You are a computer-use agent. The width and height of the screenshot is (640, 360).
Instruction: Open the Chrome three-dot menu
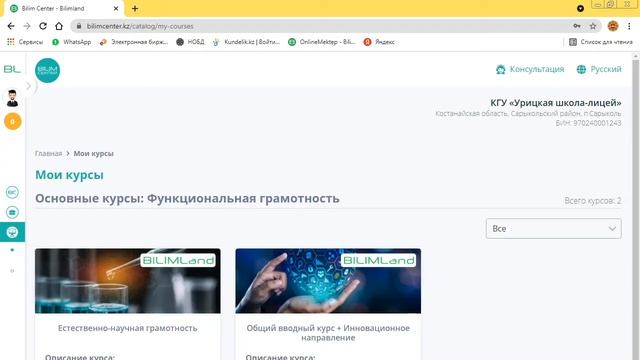[x=629, y=26]
